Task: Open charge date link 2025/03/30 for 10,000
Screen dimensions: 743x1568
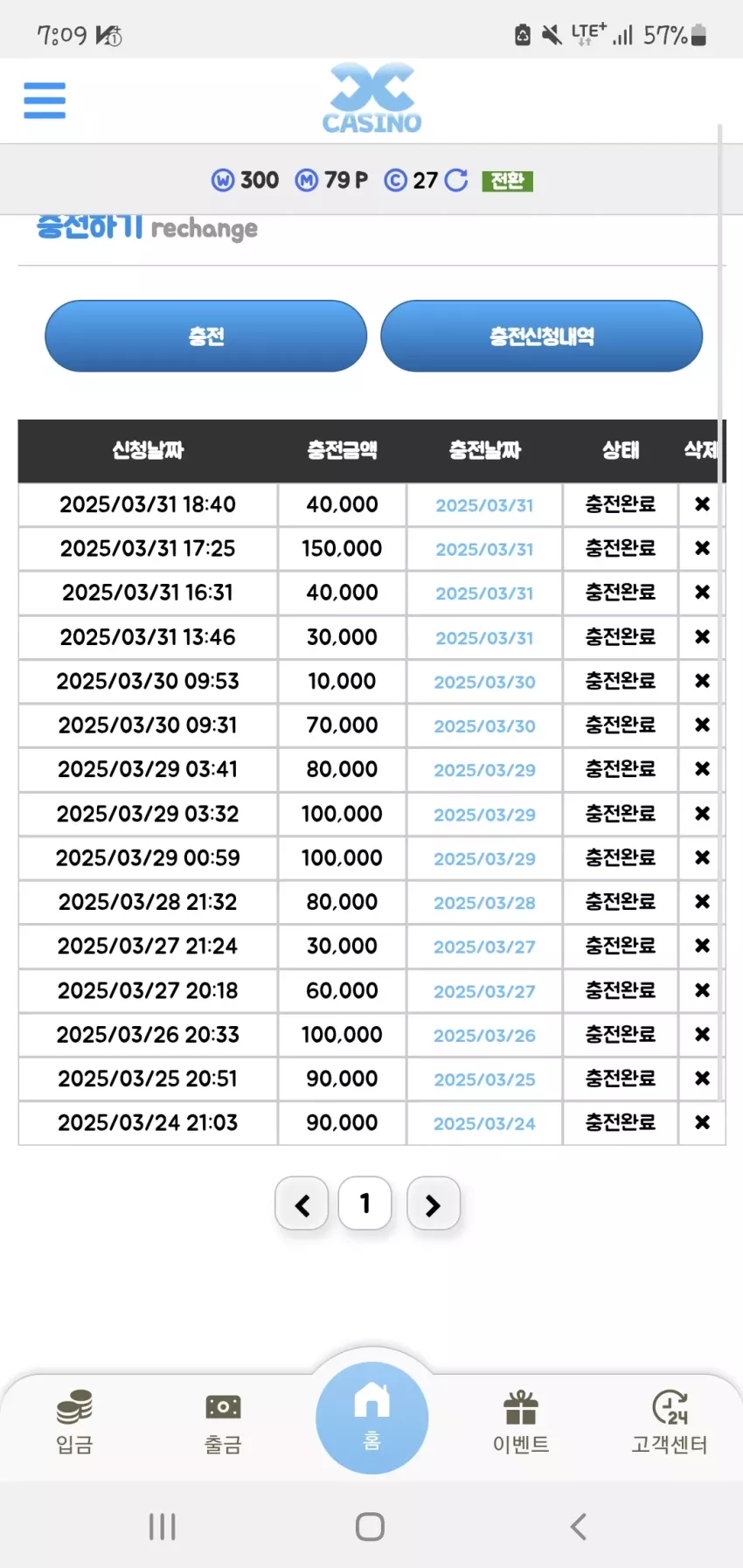Action: point(484,682)
